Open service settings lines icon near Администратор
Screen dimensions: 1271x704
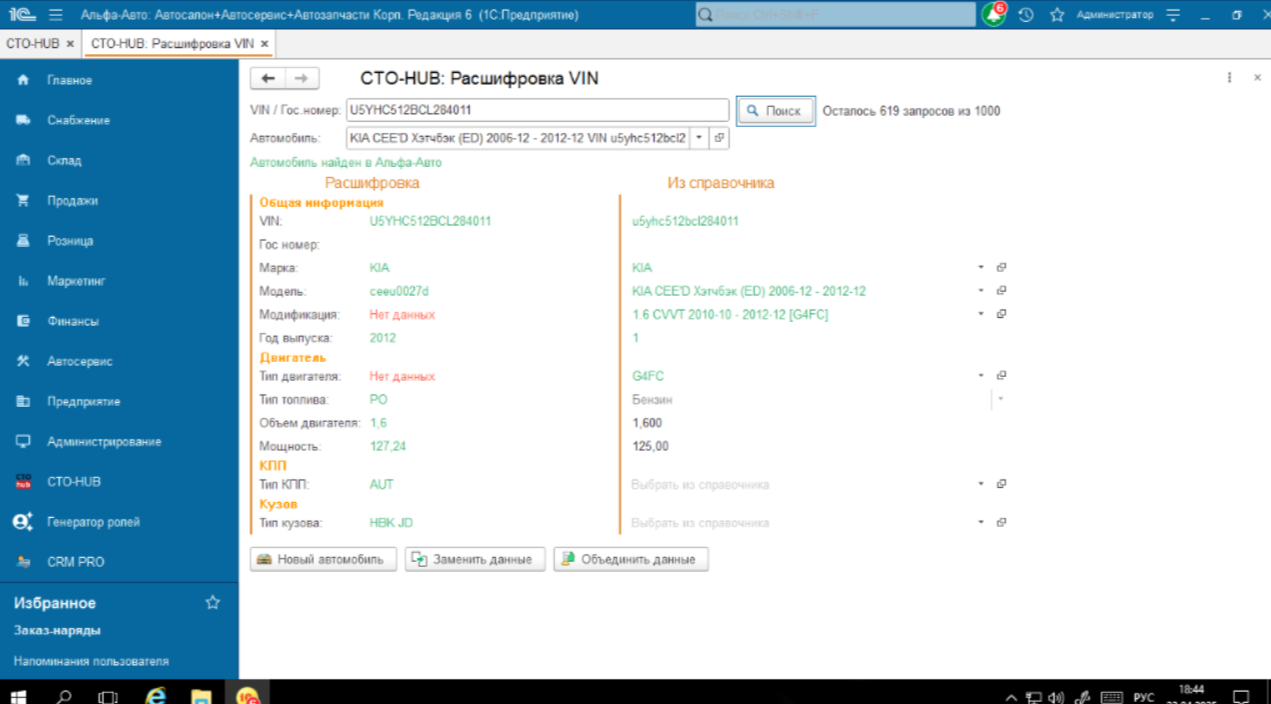(1174, 15)
